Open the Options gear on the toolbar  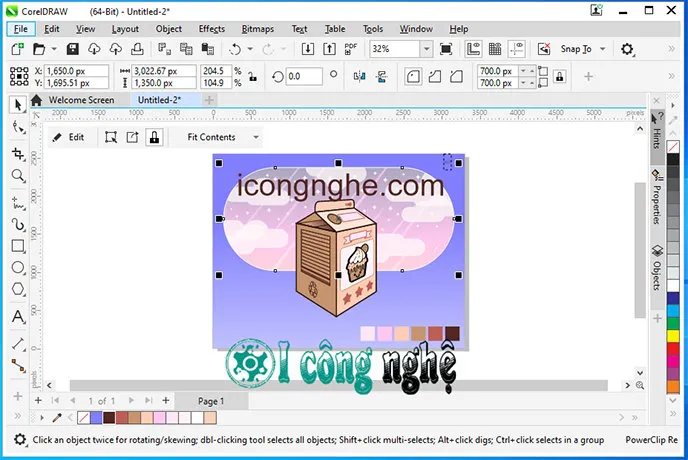point(627,49)
